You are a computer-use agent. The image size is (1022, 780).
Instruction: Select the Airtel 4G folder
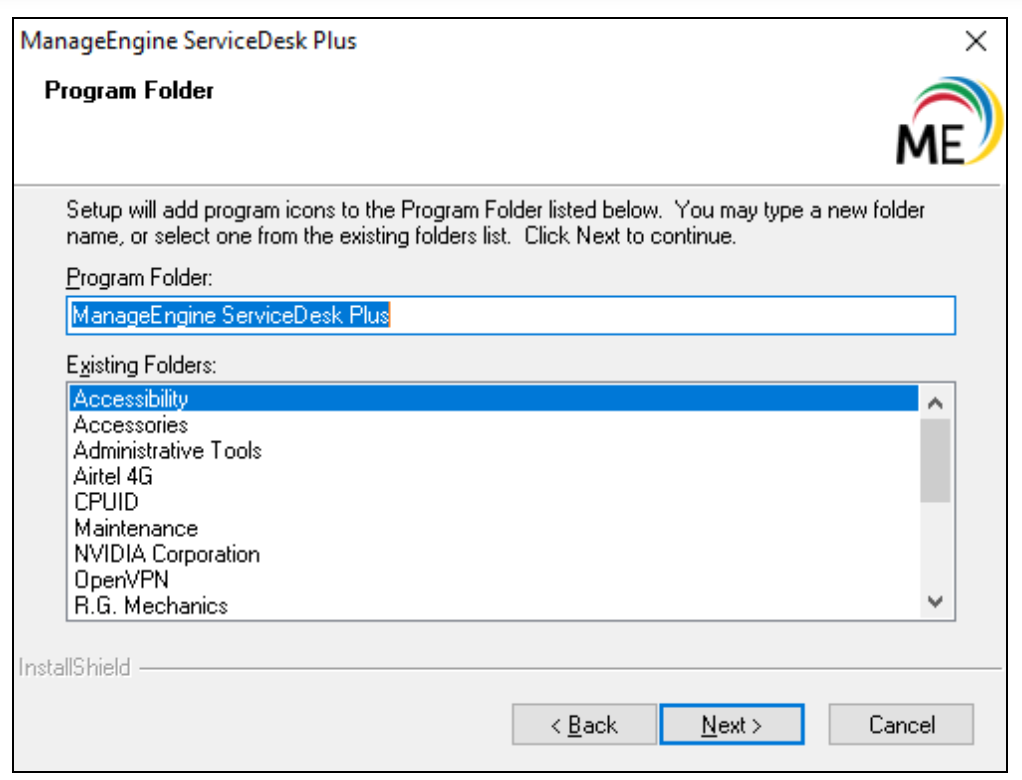[113, 477]
